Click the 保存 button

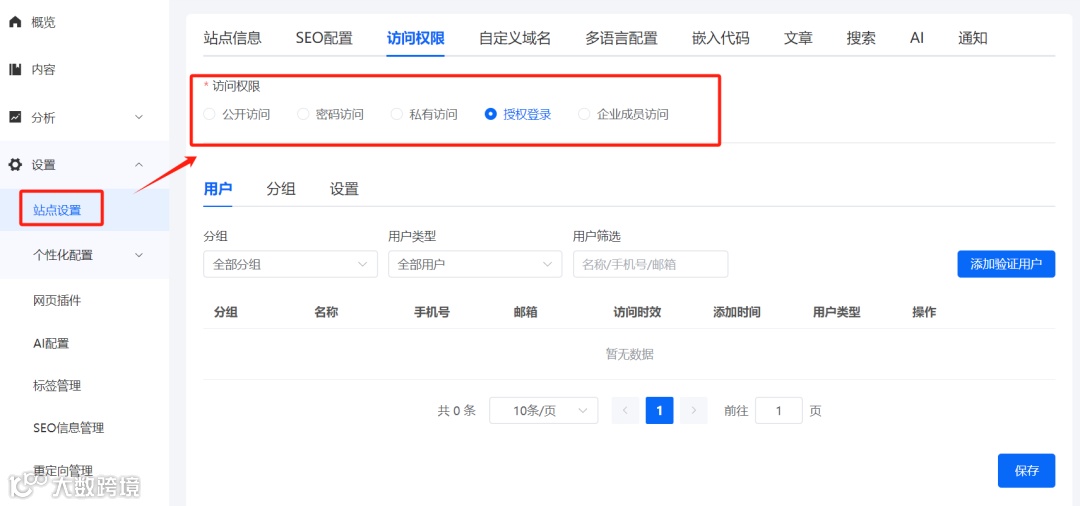[x=1026, y=471]
